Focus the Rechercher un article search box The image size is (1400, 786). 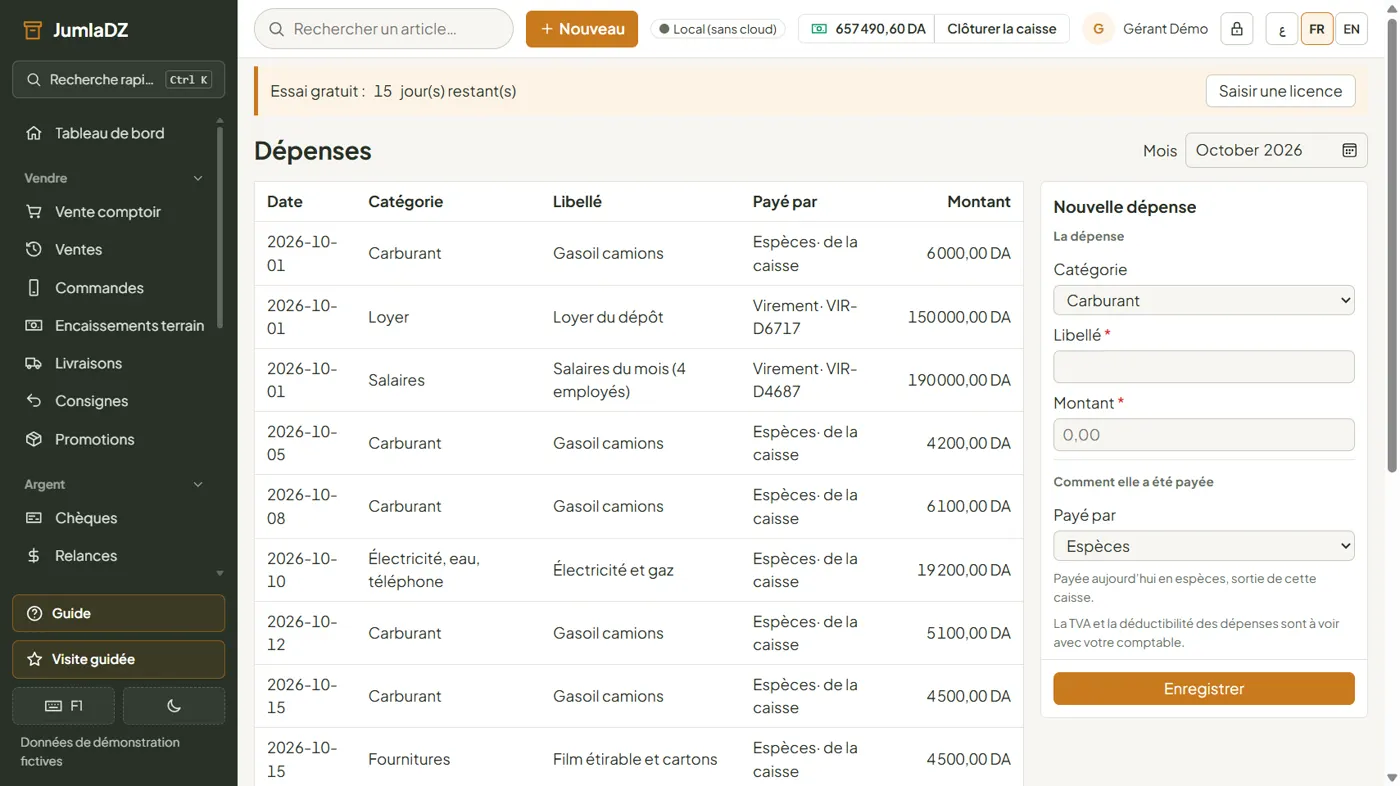pyautogui.click(x=384, y=29)
